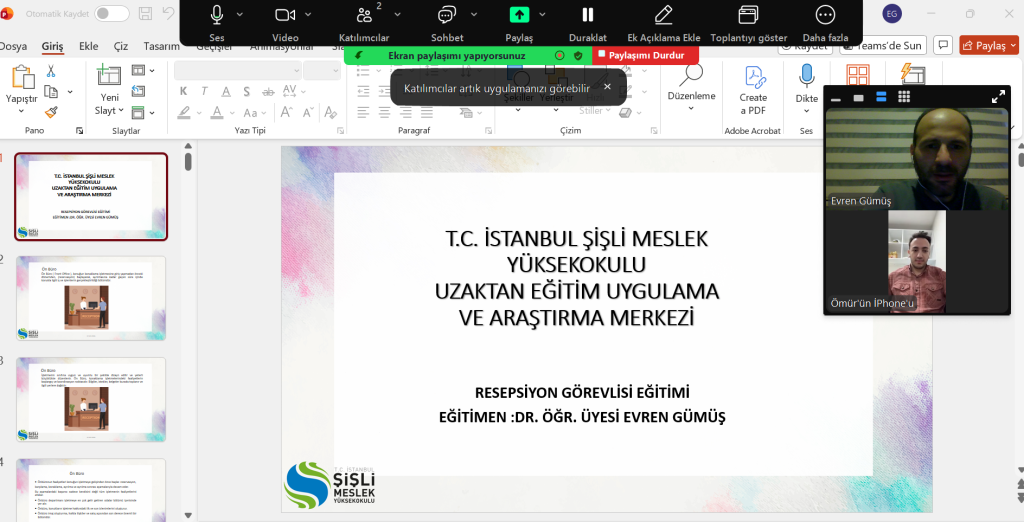The height and width of the screenshot is (522, 1024).
Task: Click Toplantıyı göster icon
Action: [748, 15]
